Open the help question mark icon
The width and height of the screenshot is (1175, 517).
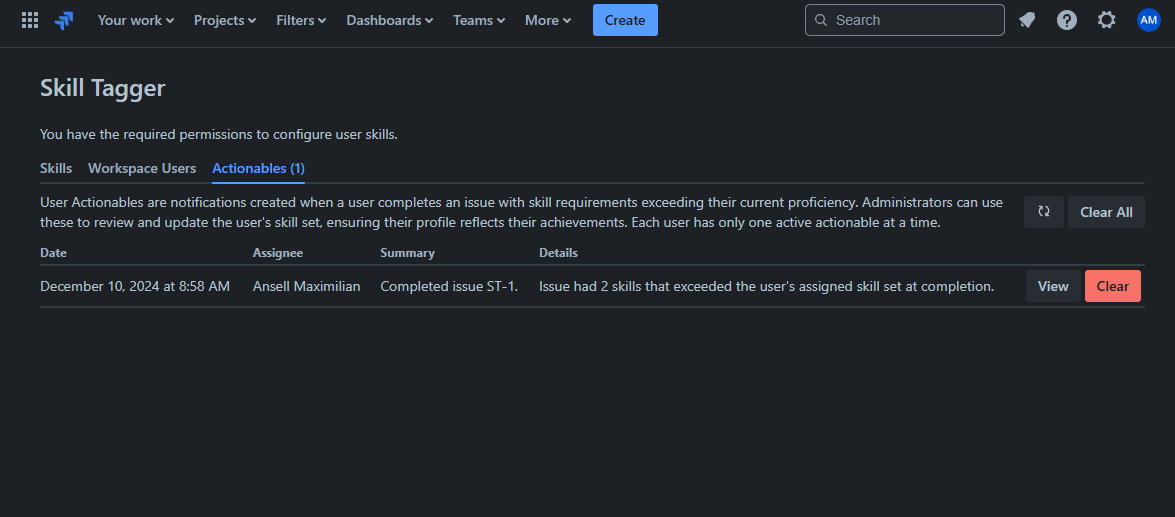[1067, 20]
